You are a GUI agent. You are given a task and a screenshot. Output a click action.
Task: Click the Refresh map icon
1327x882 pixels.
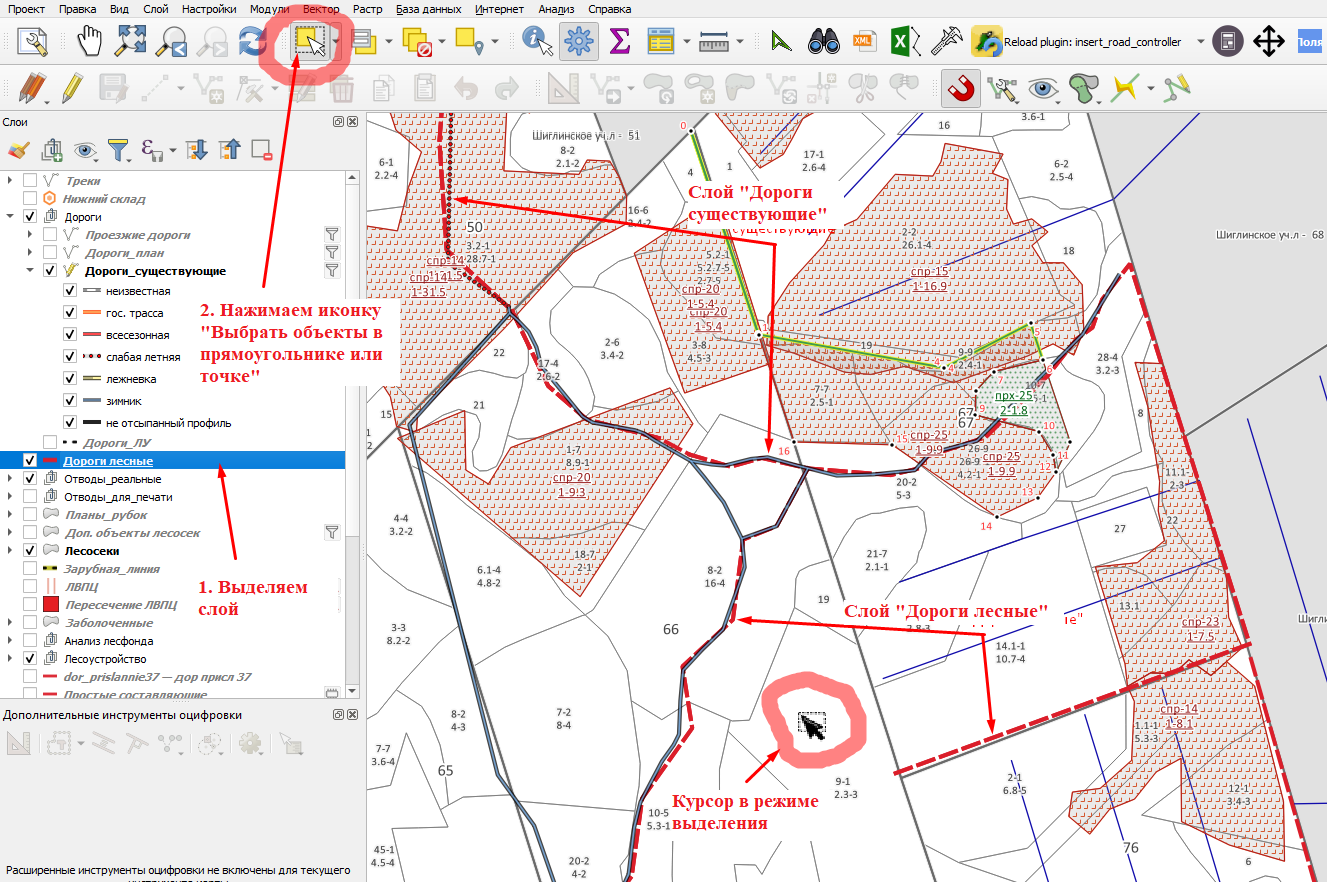pyautogui.click(x=252, y=42)
